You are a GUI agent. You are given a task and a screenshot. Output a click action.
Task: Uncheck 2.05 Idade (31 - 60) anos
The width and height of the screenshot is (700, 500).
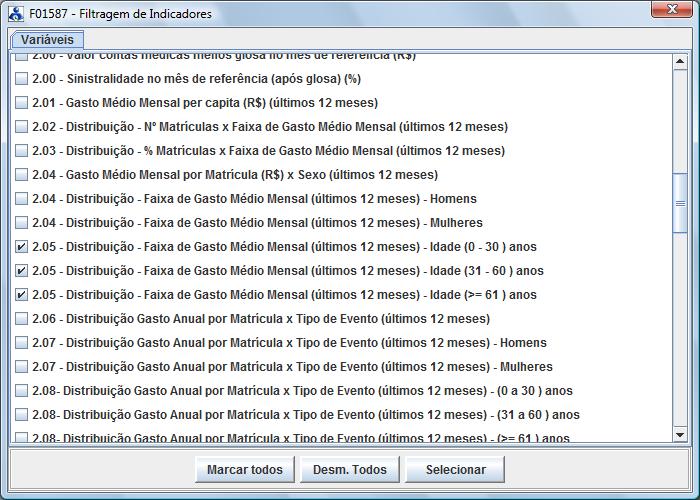[x=22, y=271]
